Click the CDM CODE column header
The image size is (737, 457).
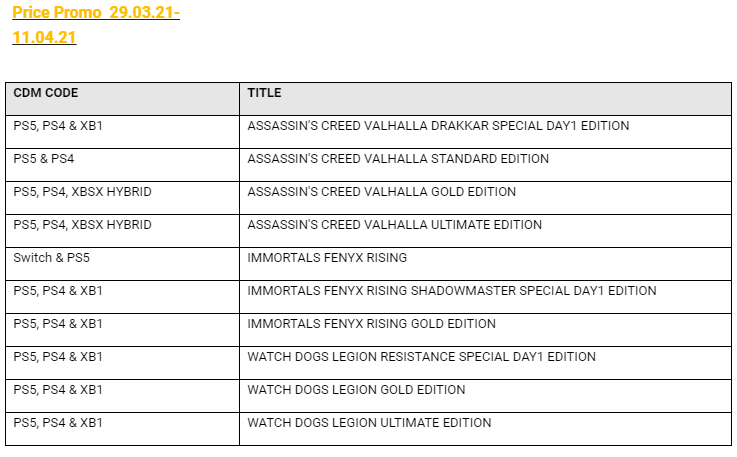[x=46, y=93]
